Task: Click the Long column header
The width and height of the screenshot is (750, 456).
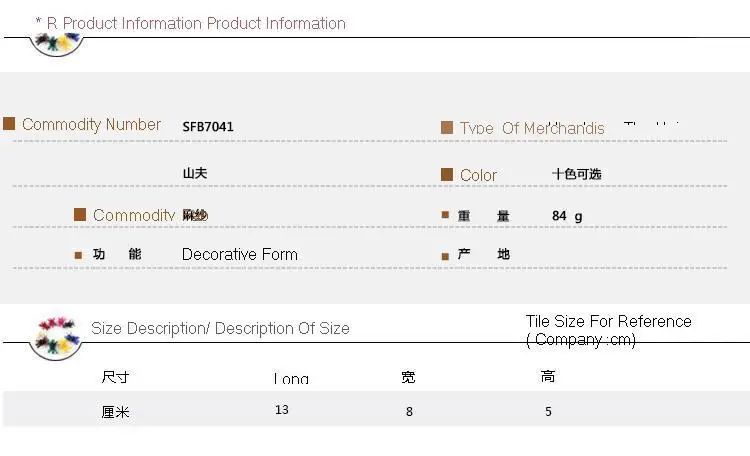Action: pos(291,378)
